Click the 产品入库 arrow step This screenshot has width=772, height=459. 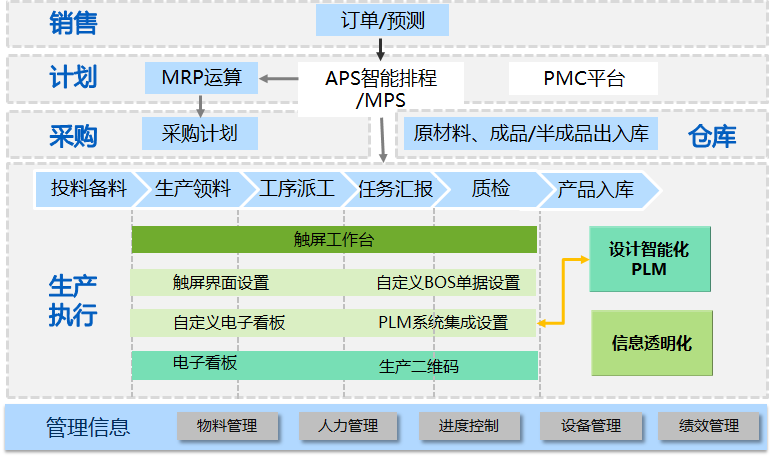point(597,189)
